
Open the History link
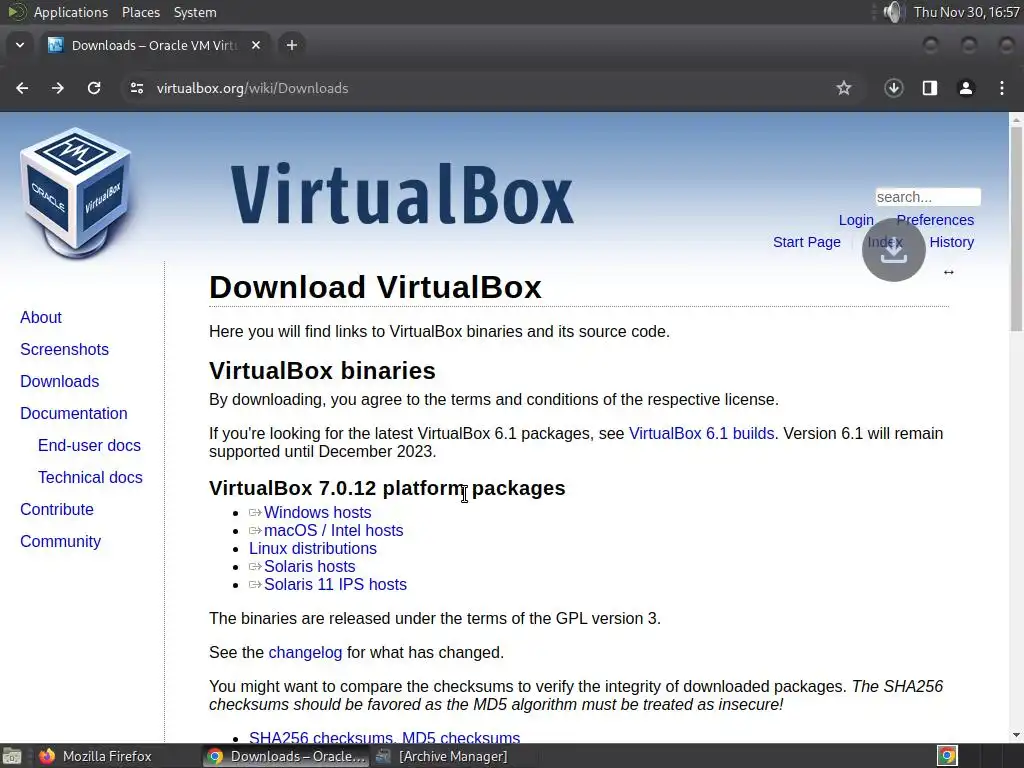pos(952,242)
